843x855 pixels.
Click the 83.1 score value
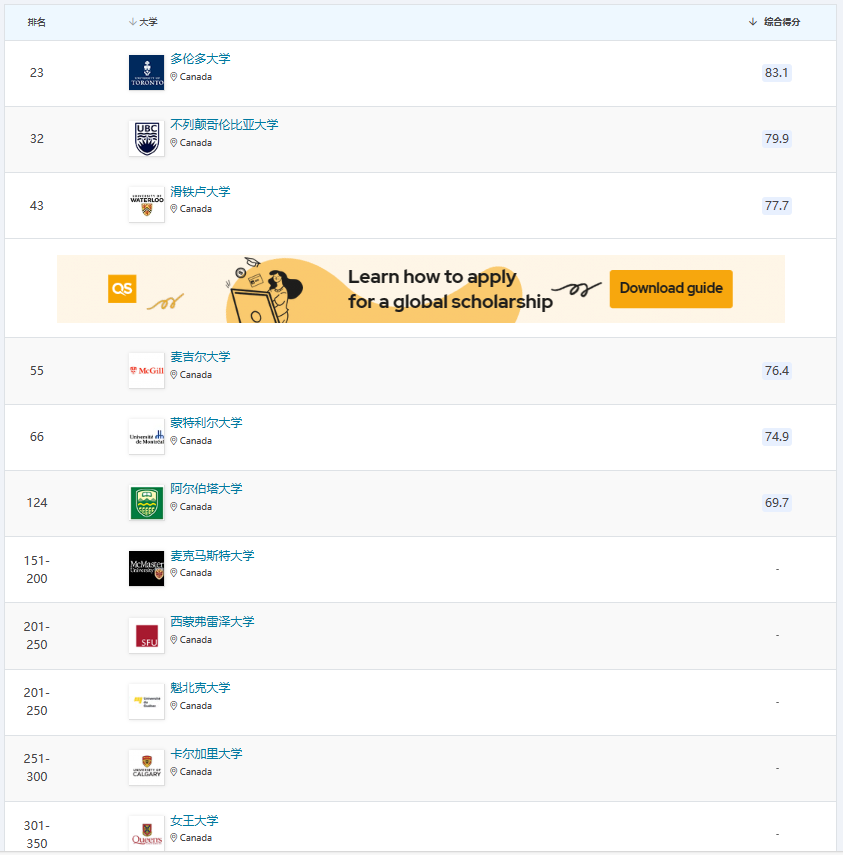(776, 73)
